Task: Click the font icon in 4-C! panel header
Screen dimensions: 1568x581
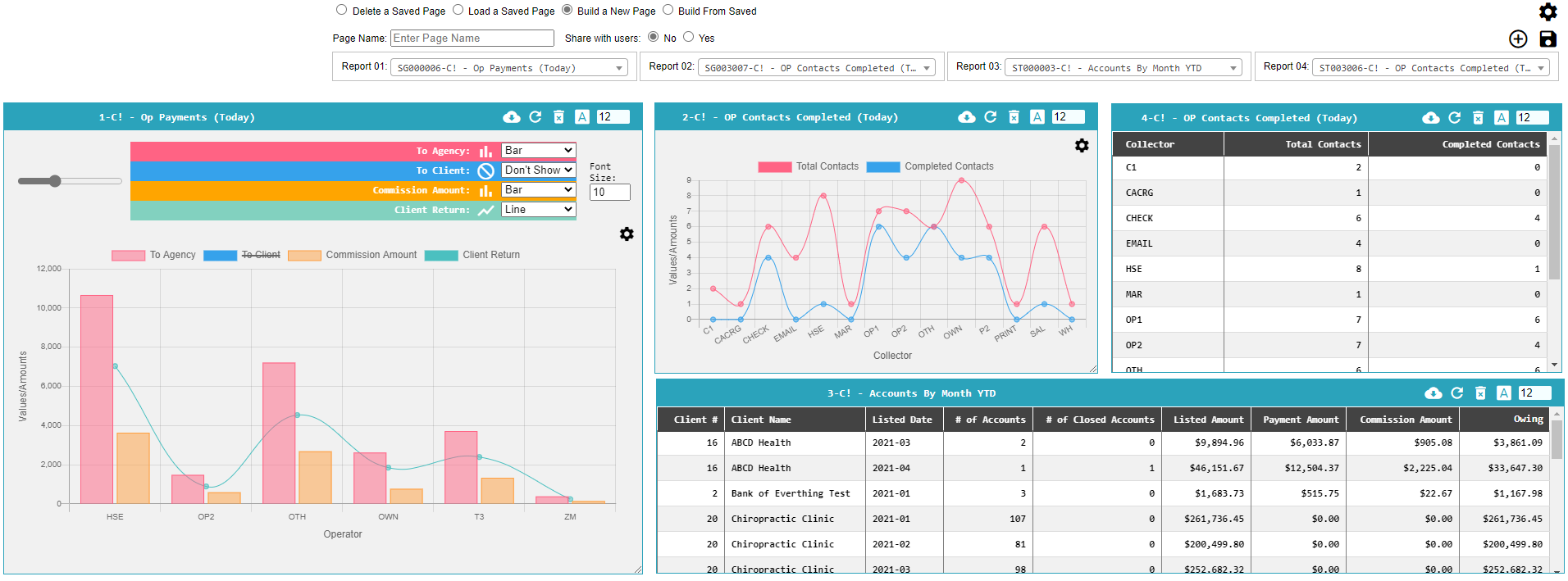Action: pyautogui.click(x=1502, y=118)
